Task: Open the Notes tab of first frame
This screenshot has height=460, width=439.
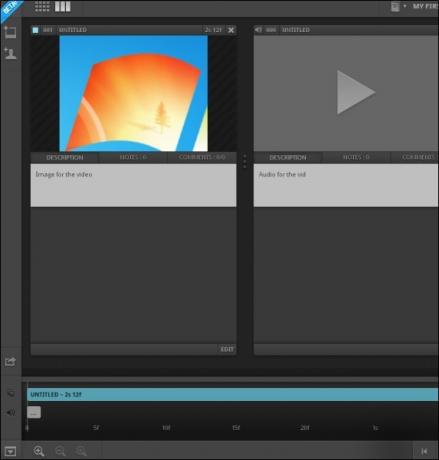Action: (133, 157)
